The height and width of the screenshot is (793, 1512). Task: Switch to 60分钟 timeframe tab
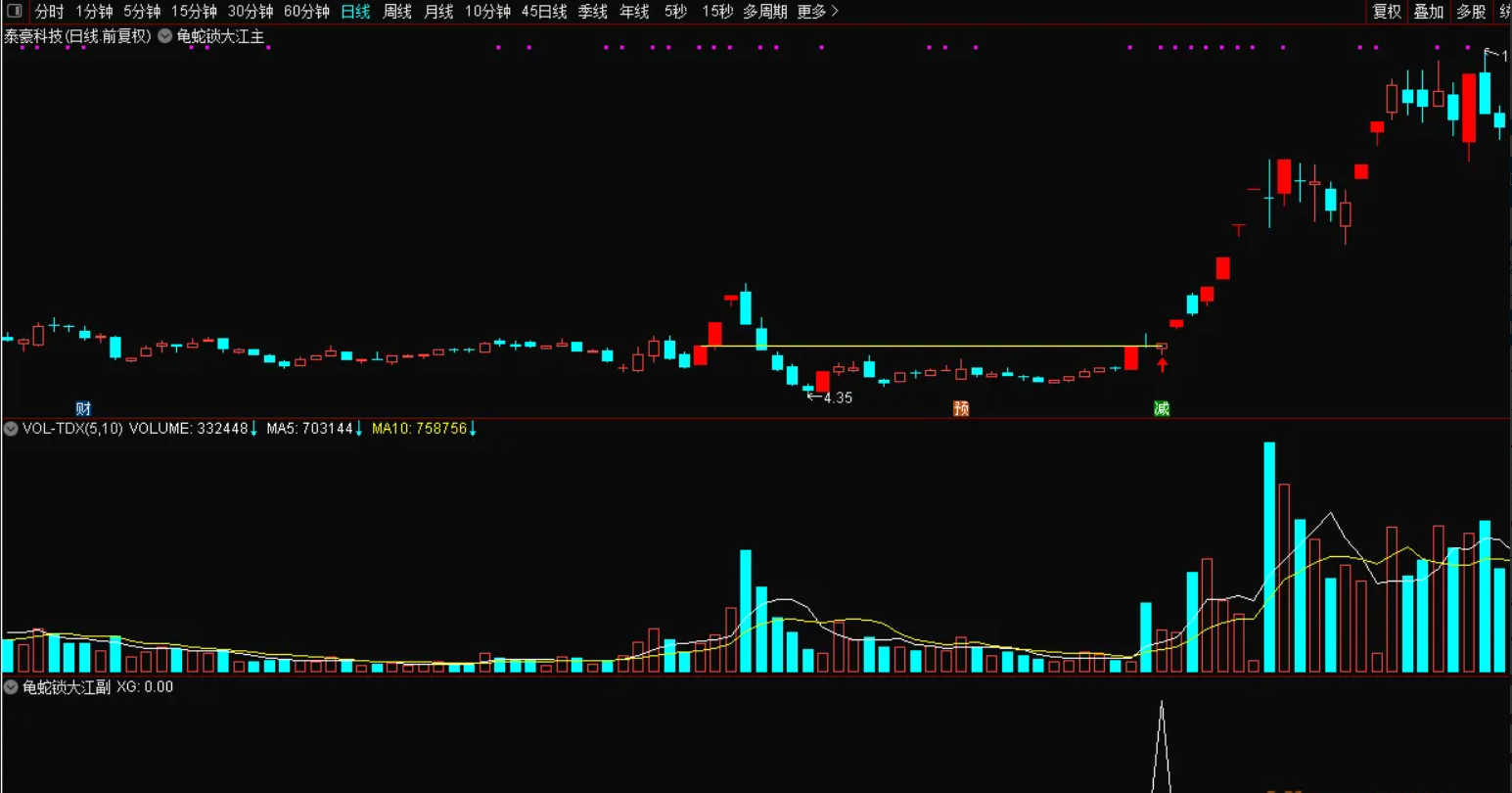(x=306, y=12)
